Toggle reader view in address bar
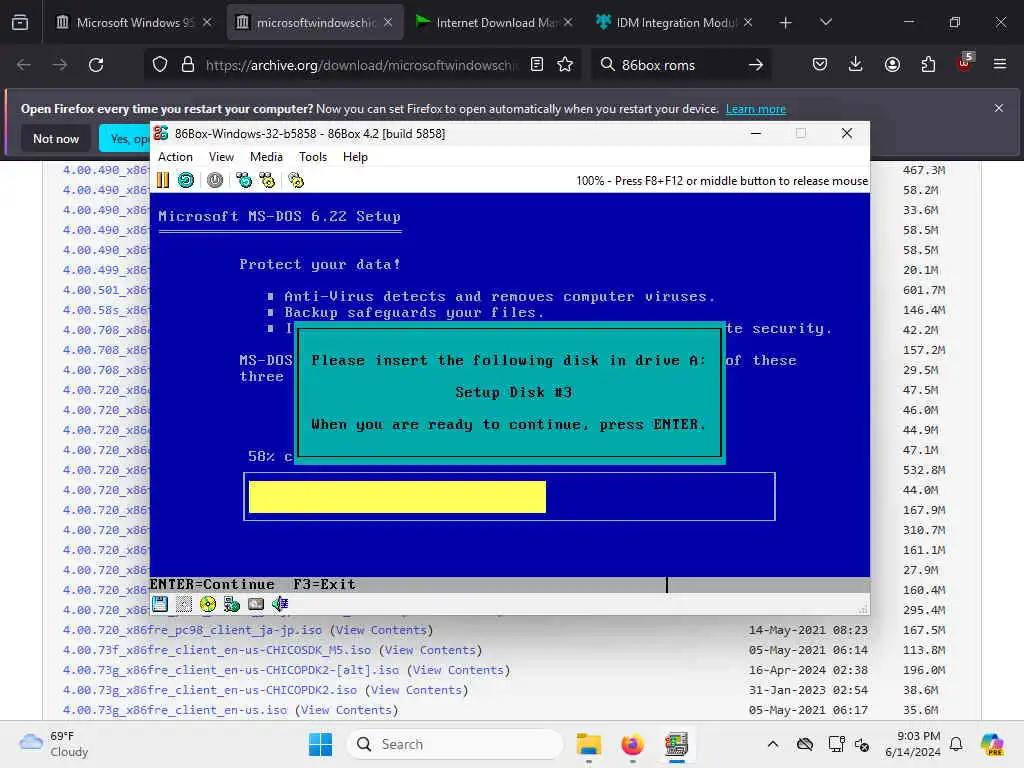1024x768 pixels. click(537, 65)
